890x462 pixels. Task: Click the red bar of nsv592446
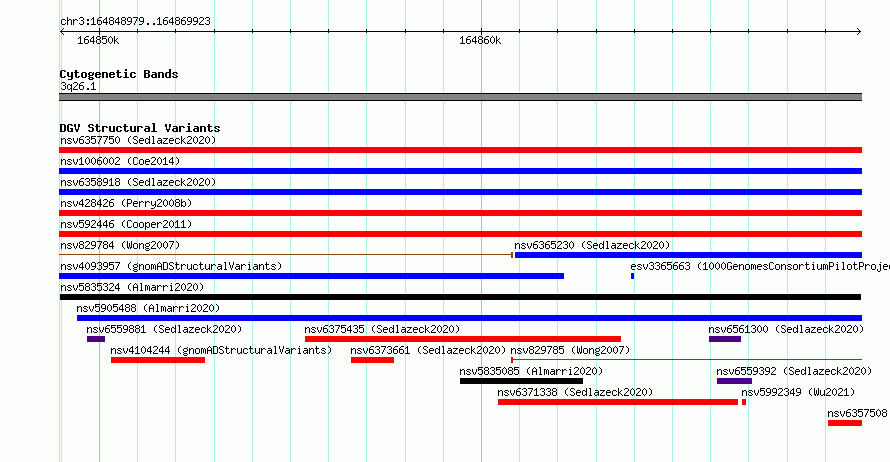(460, 234)
